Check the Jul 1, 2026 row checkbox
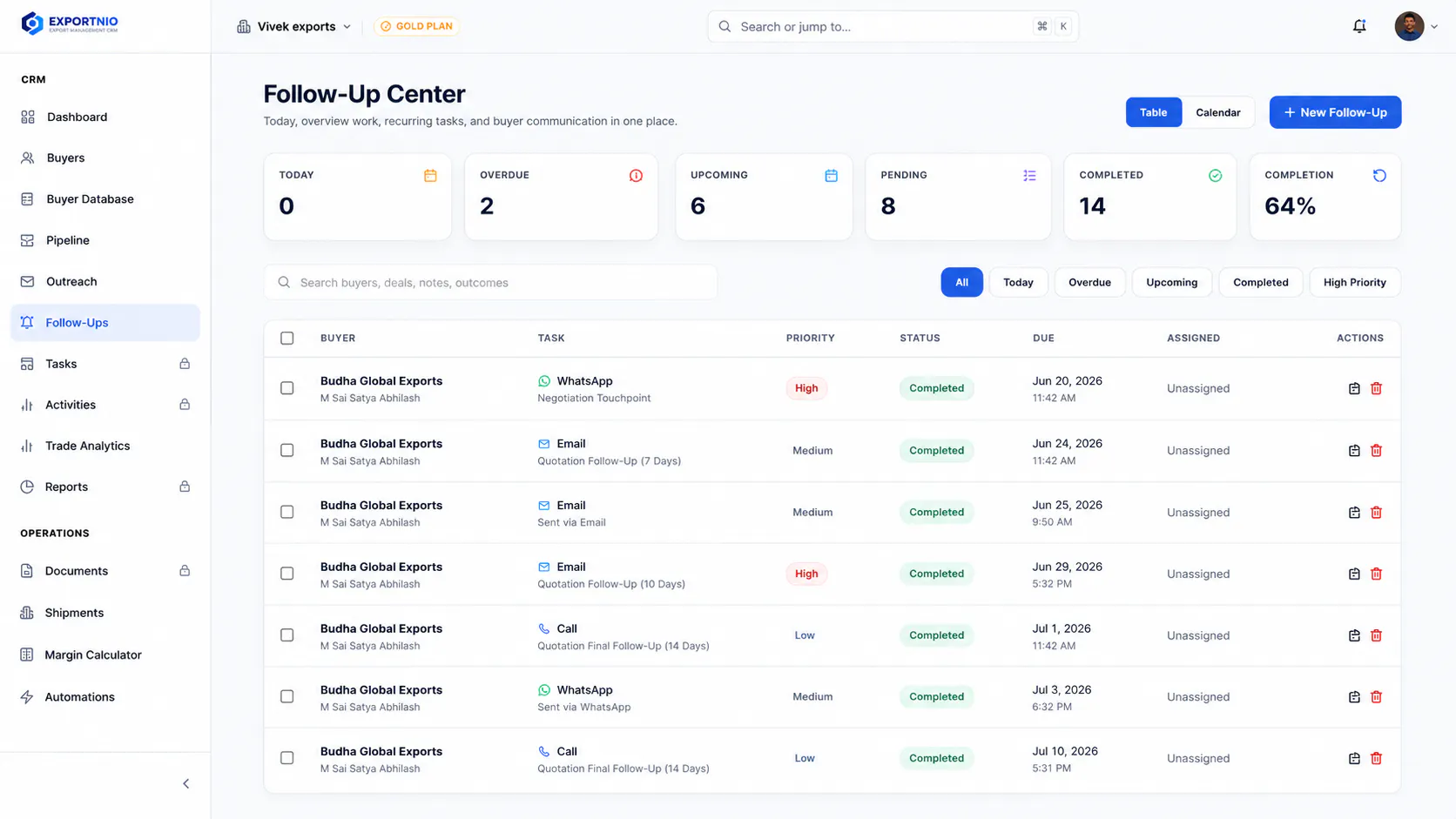 tap(287, 635)
